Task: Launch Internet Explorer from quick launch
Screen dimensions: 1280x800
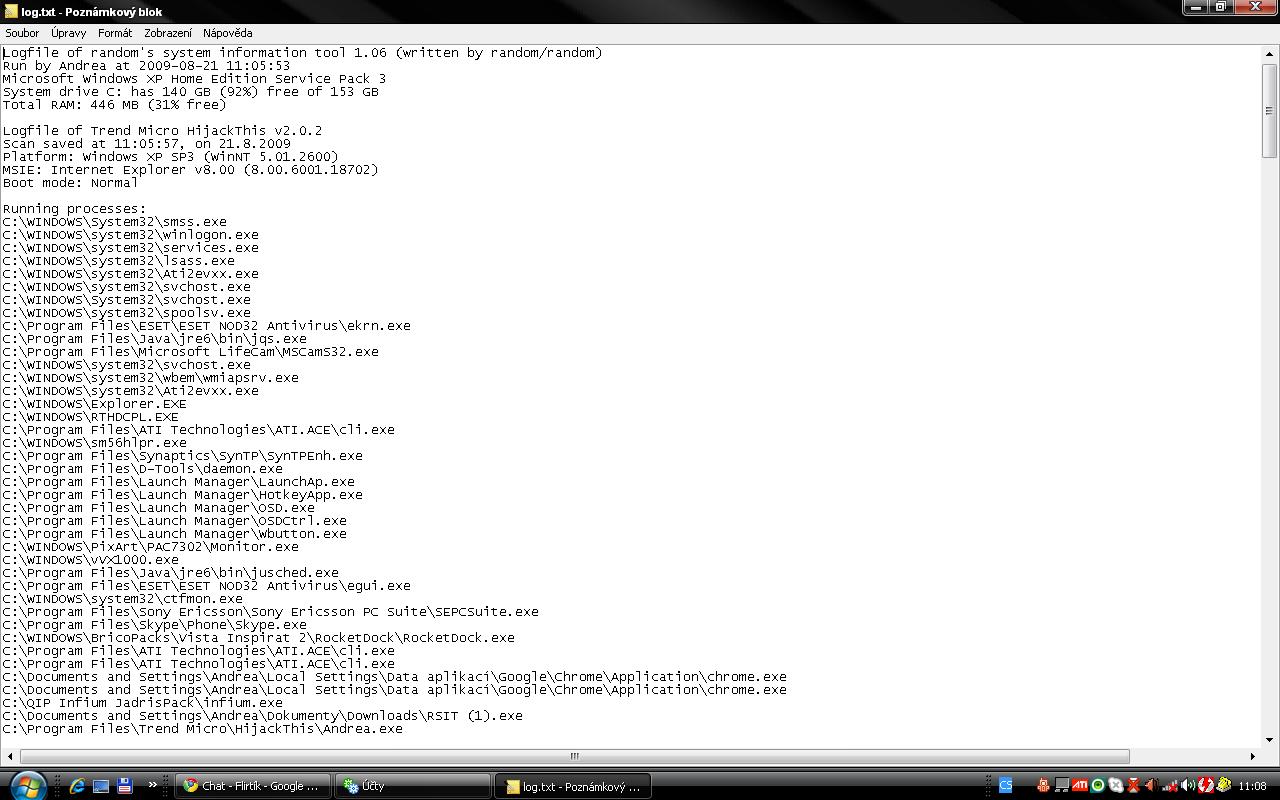Action: (77, 786)
